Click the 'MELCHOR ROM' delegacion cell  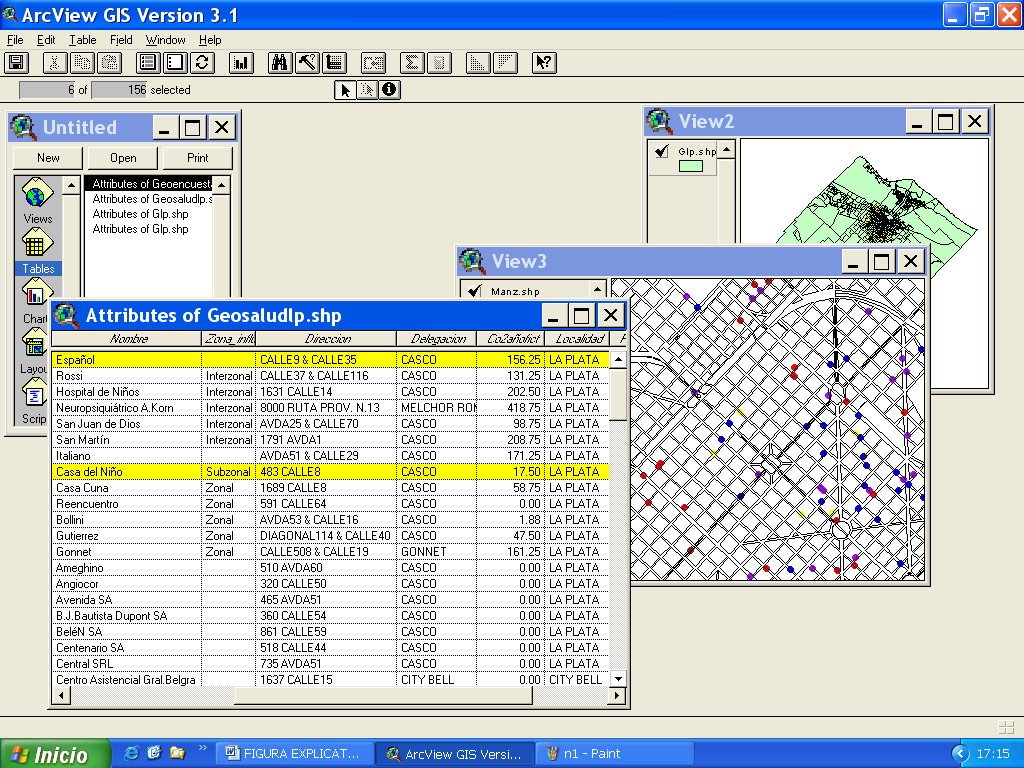(x=436, y=408)
